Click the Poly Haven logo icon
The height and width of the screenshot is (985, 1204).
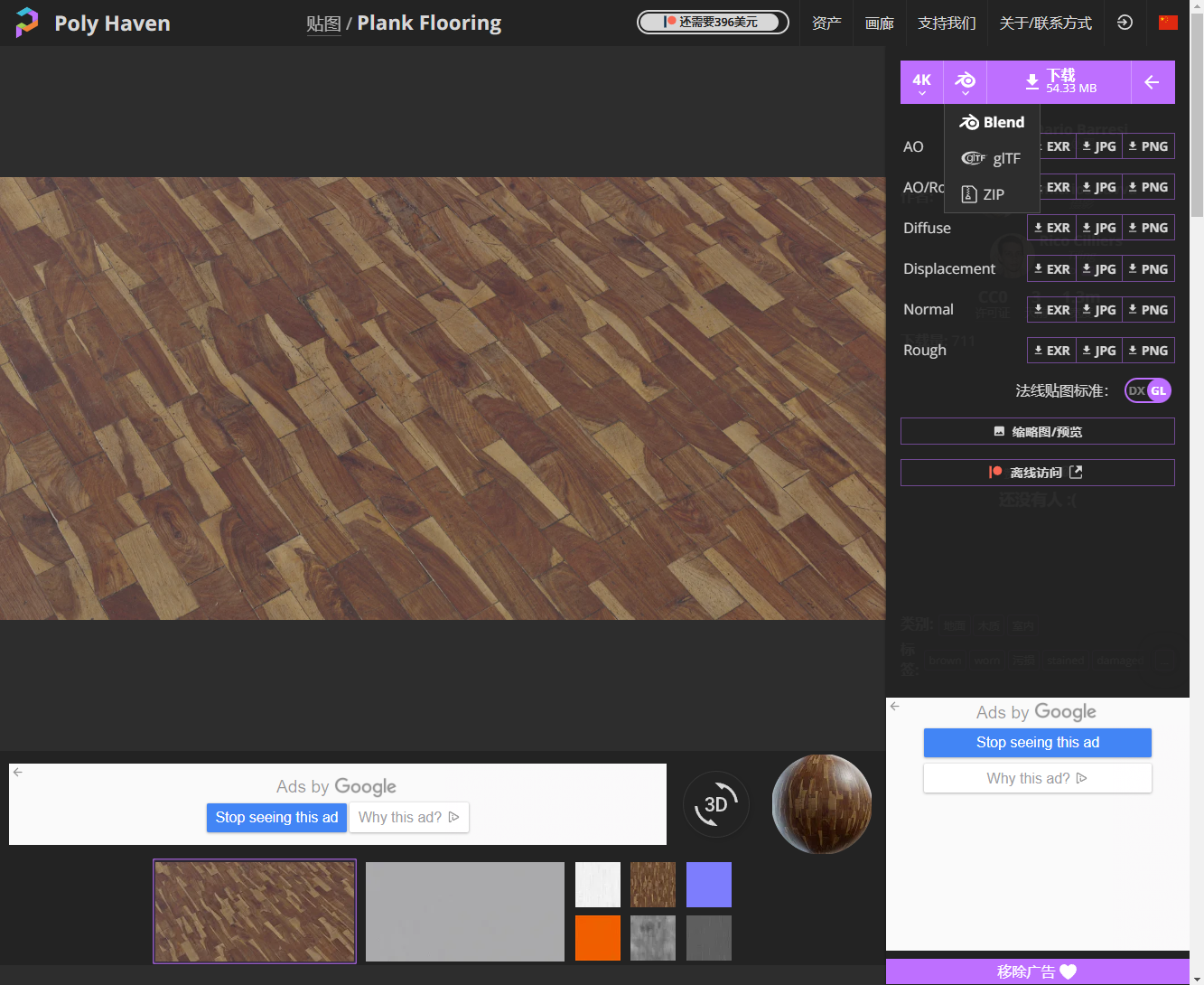(27, 23)
